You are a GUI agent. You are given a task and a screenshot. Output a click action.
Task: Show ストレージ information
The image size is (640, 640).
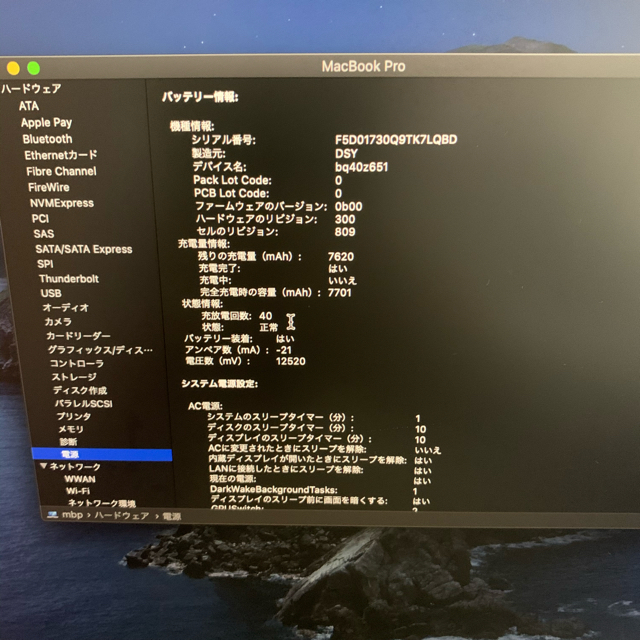tap(74, 377)
